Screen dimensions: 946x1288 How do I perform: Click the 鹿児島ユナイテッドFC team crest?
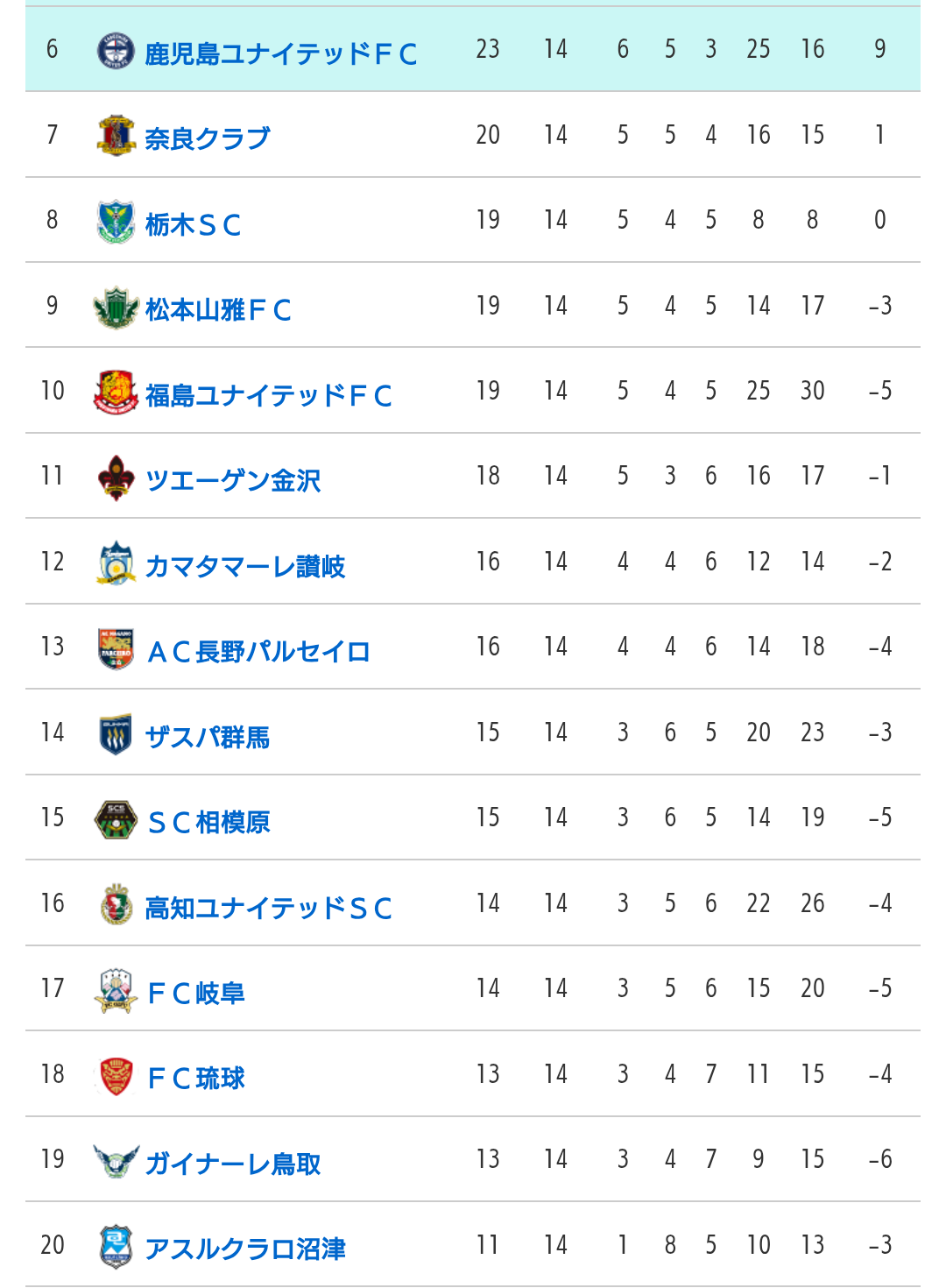tap(116, 50)
